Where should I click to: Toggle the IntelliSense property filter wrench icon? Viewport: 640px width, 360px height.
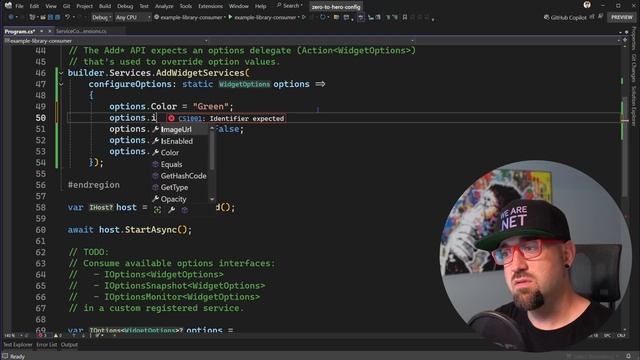(x=171, y=210)
